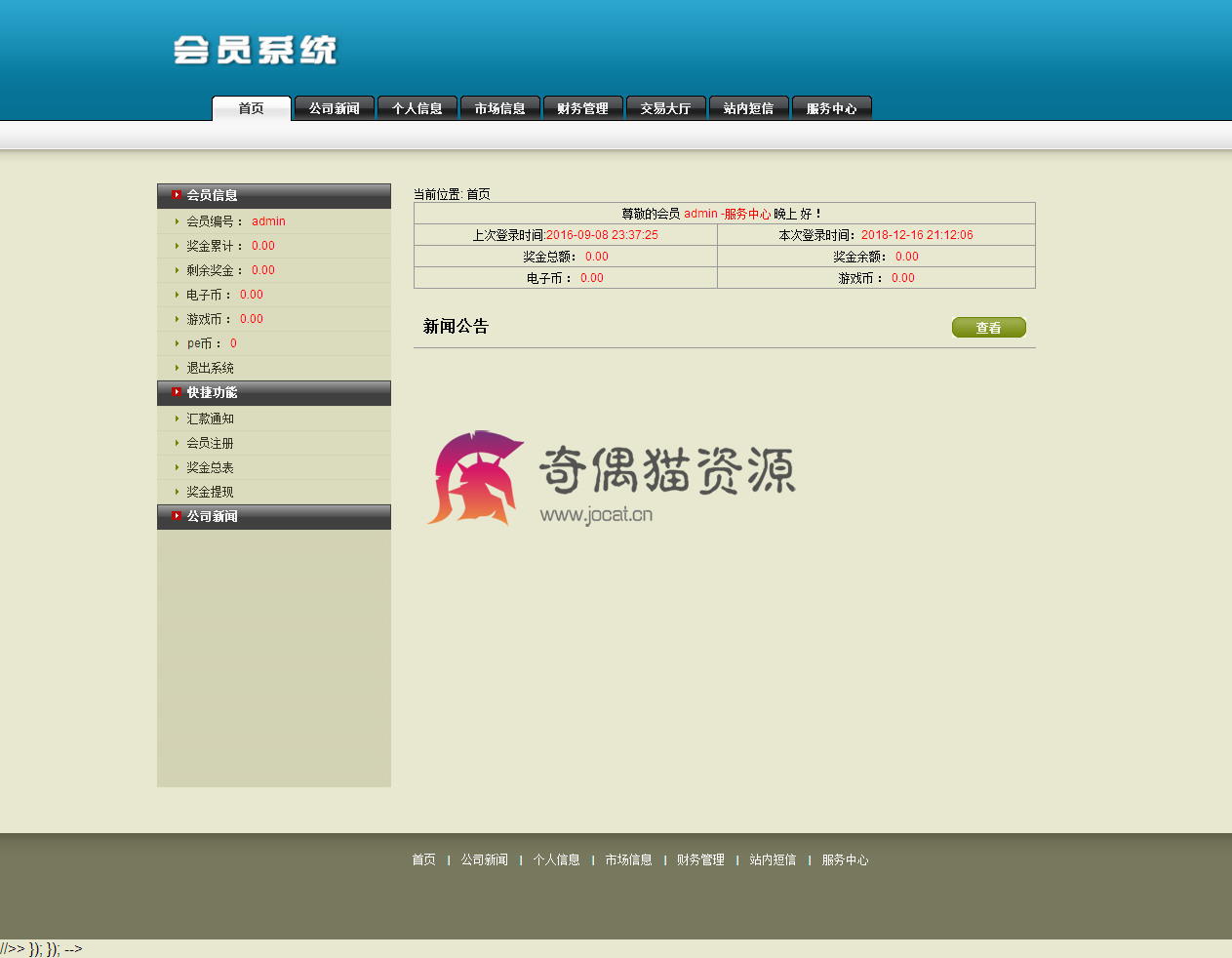Open the 个人信息 top tab
Image resolution: width=1232 pixels, height=958 pixels.
coord(417,108)
